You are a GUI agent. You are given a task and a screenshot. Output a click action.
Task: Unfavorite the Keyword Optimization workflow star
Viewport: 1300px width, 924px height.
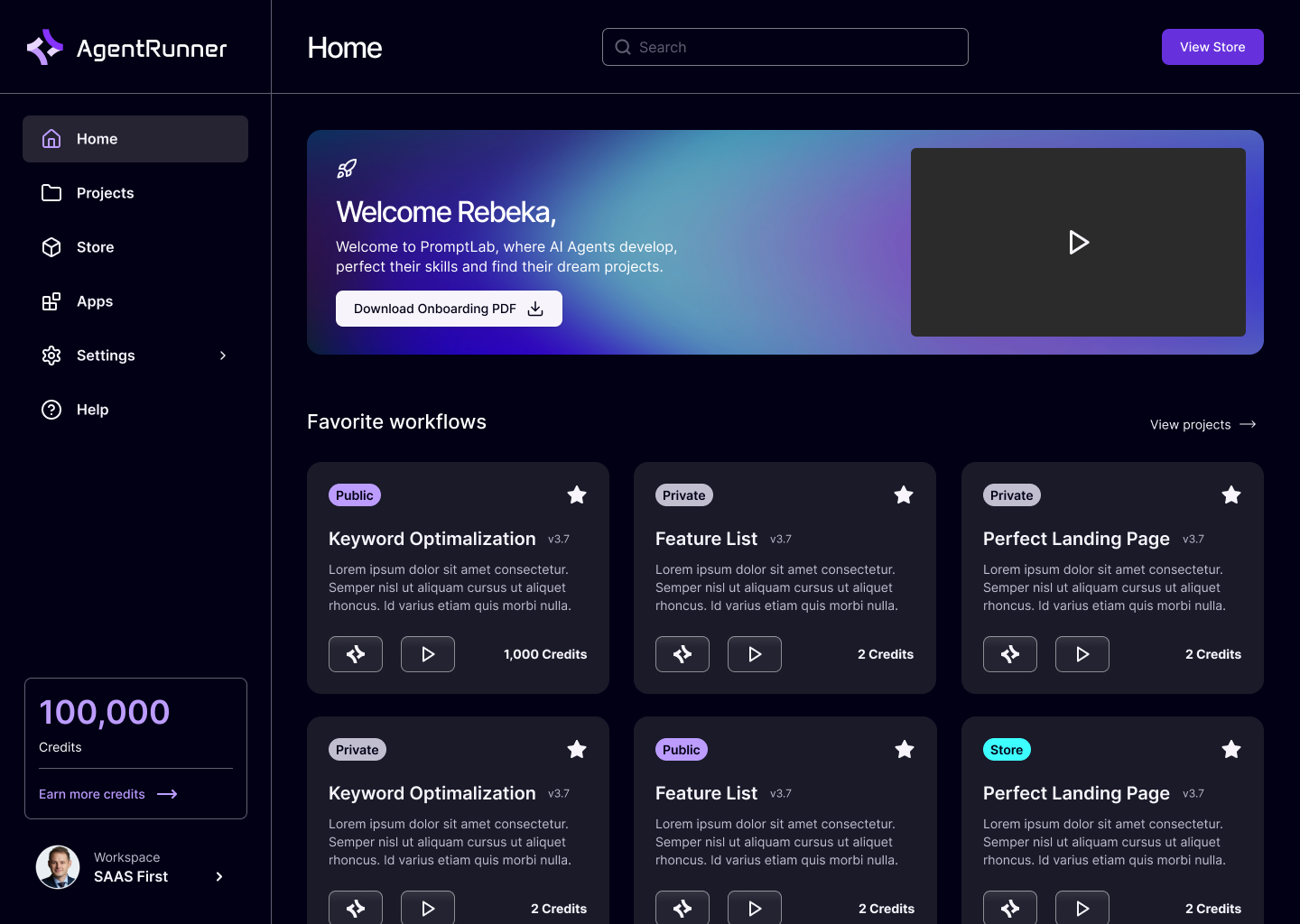click(x=577, y=494)
